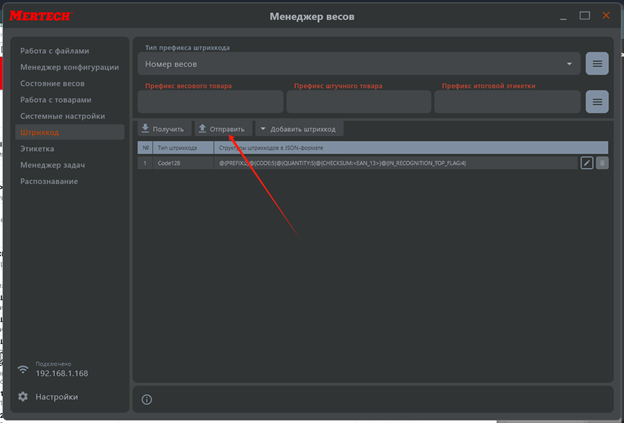Open 'Работа с файлами' section
The width and height of the screenshot is (624, 423).
pyautogui.click(x=56, y=51)
